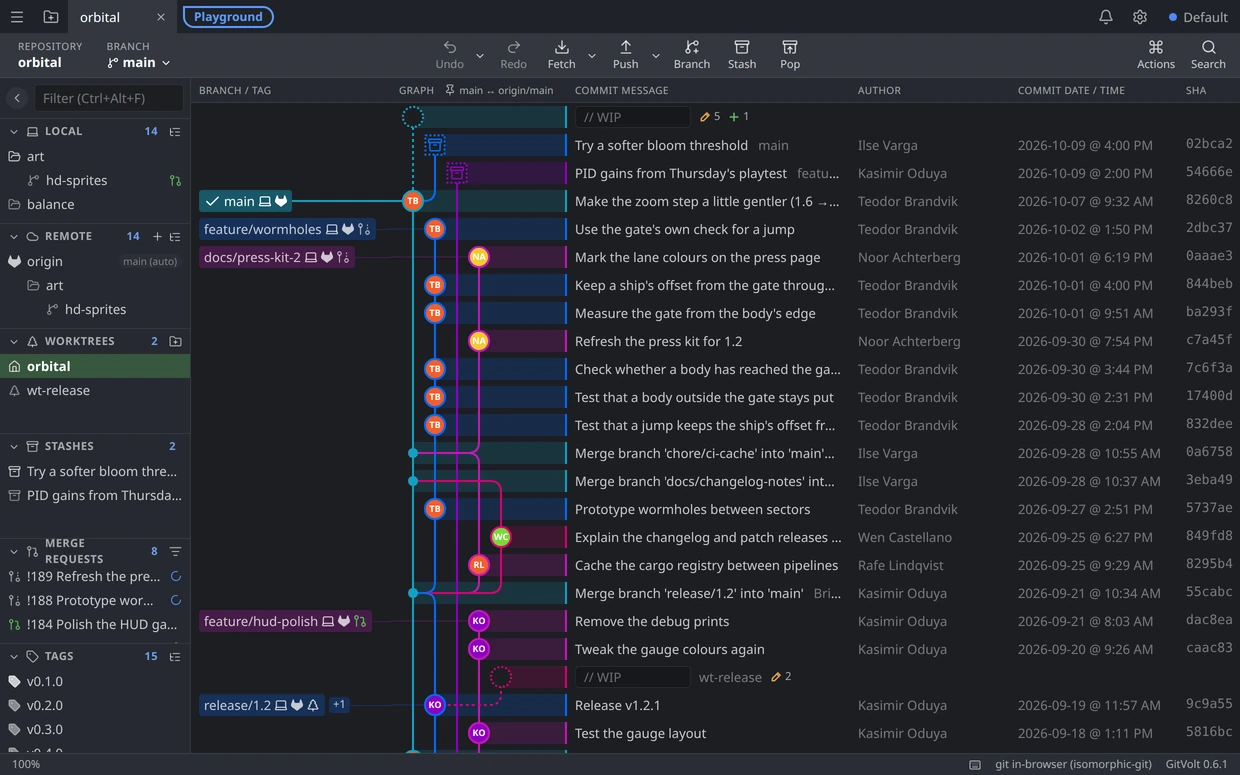Push commits with the Push icon
Viewport: 1240px width, 775px height.
pos(626,47)
